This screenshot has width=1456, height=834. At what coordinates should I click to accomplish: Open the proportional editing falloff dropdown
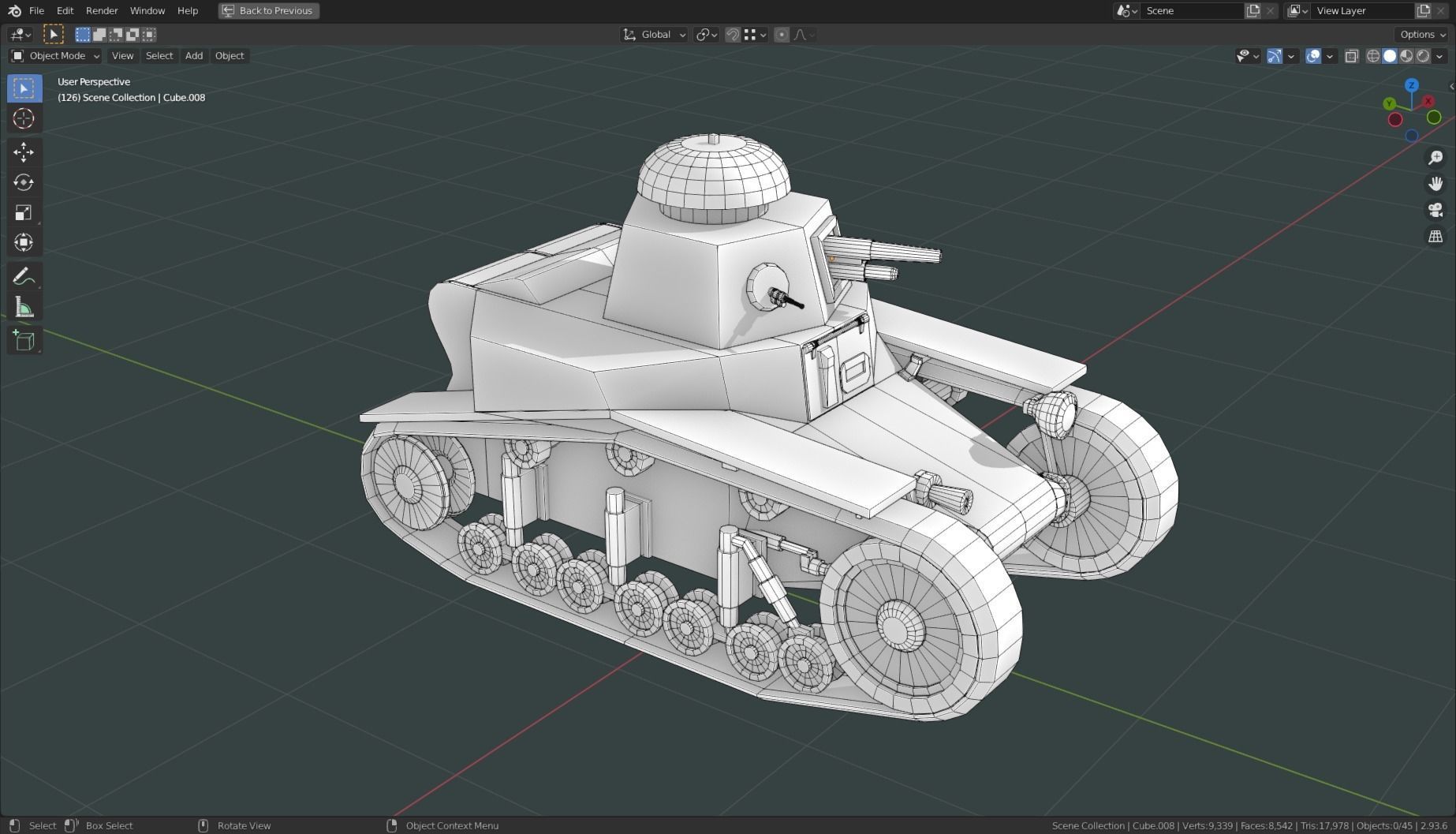(x=805, y=35)
